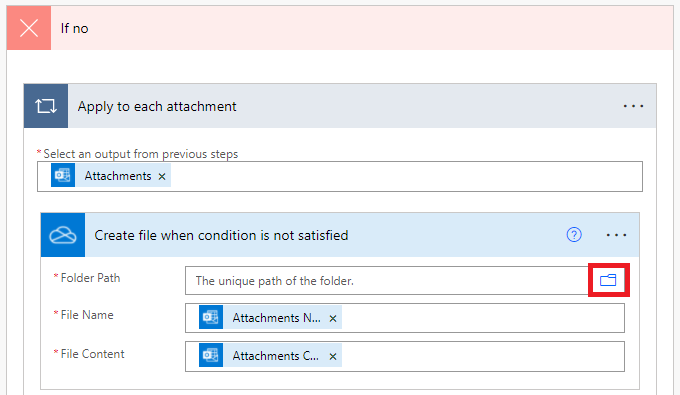This screenshot has height=395, width=680.
Task: Remove the Attachments token from output field
Action: (162, 176)
